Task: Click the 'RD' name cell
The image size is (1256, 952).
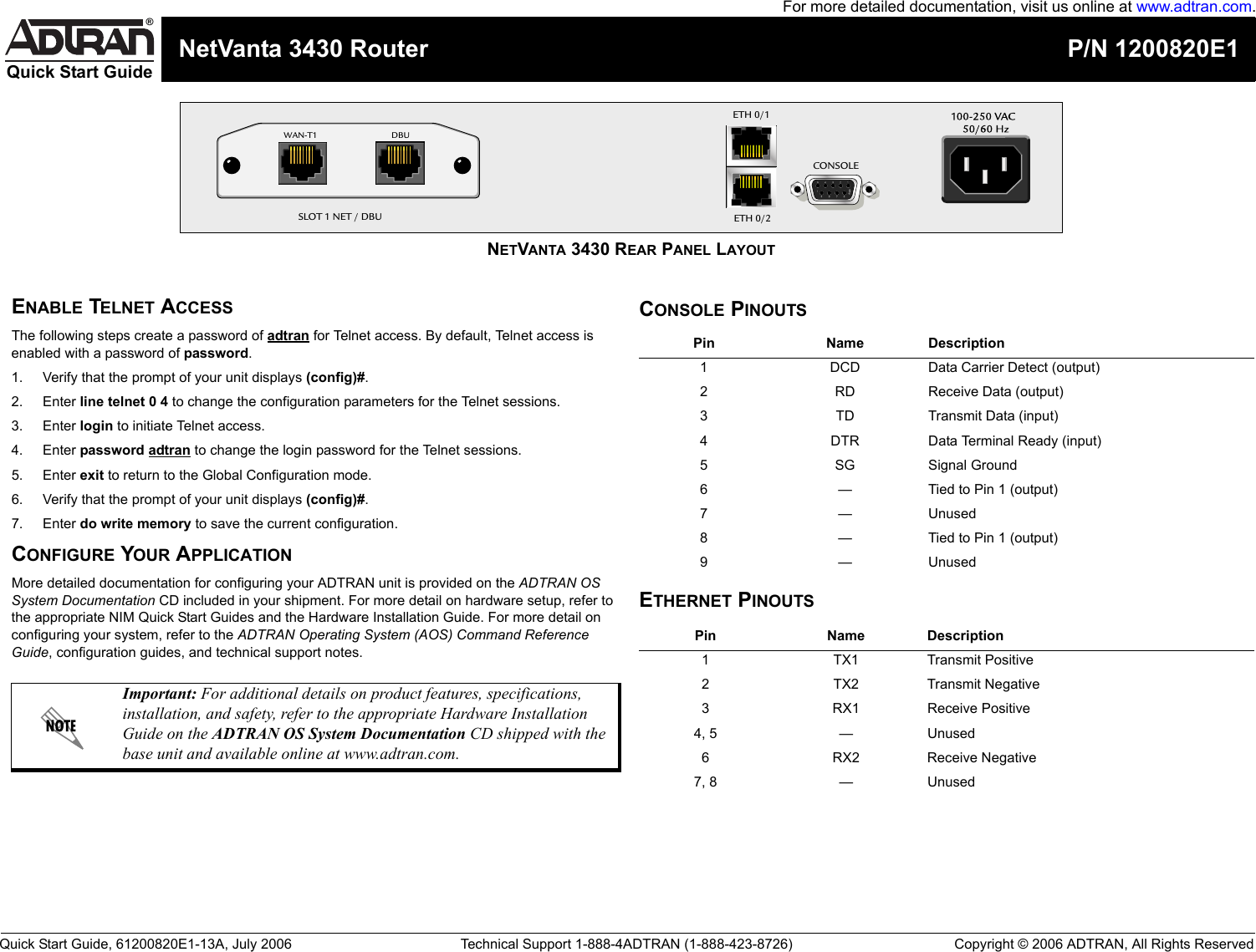Action: pos(845,392)
